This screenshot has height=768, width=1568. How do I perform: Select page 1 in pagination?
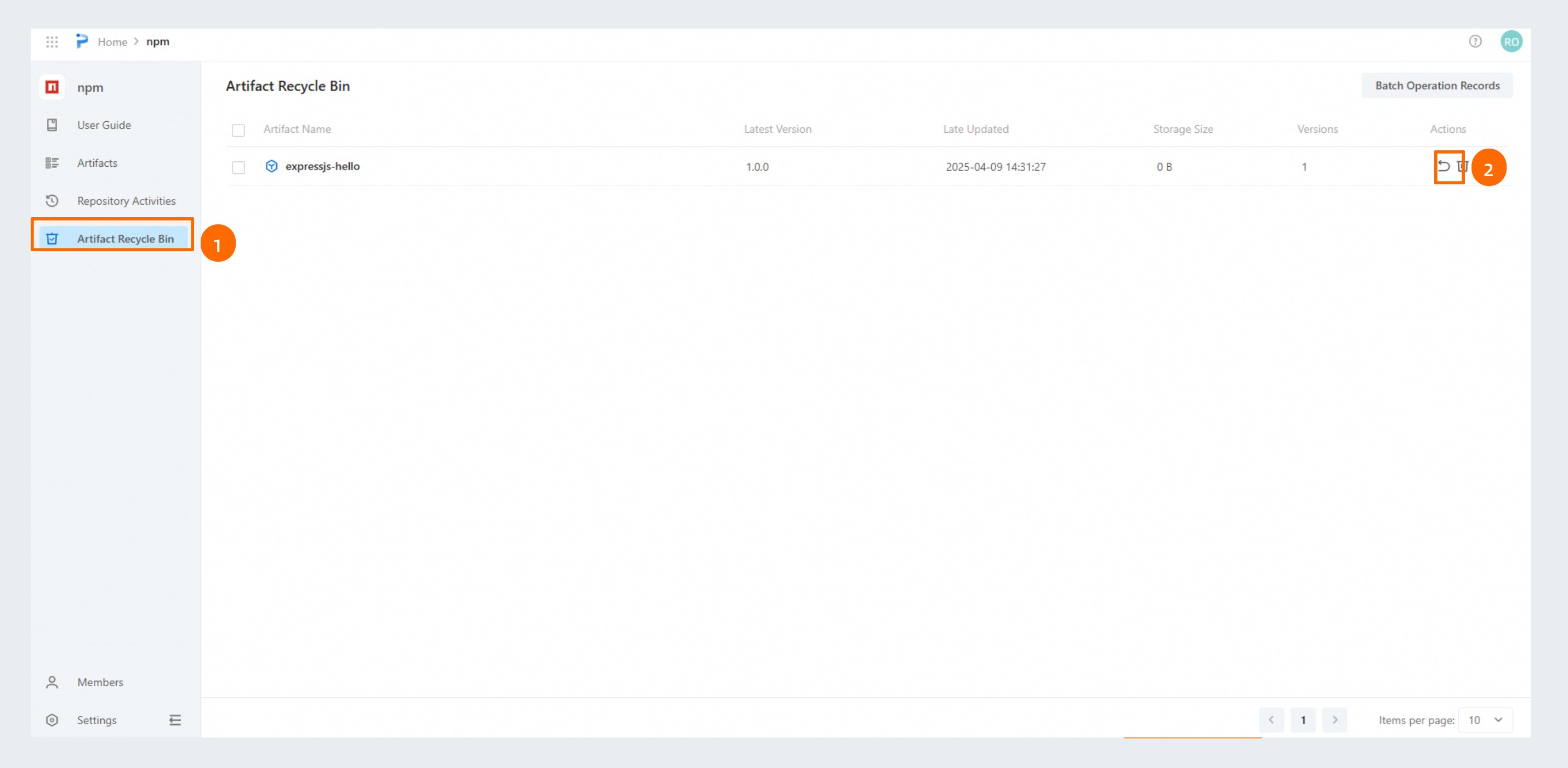point(1303,720)
